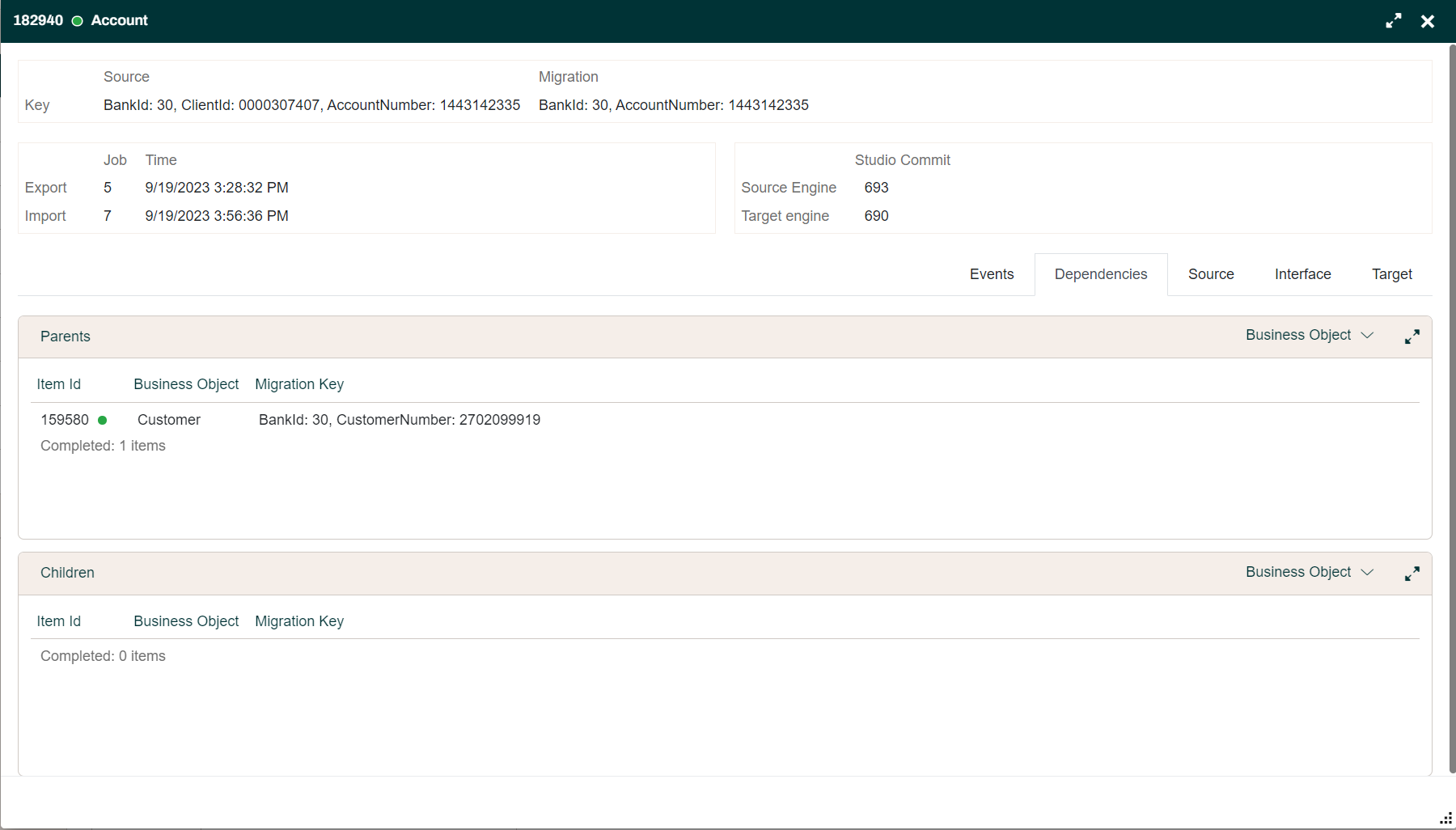The height and width of the screenshot is (830, 1456).
Task: Click the Migration Key header in Children panel
Action: tap(298, 621)
